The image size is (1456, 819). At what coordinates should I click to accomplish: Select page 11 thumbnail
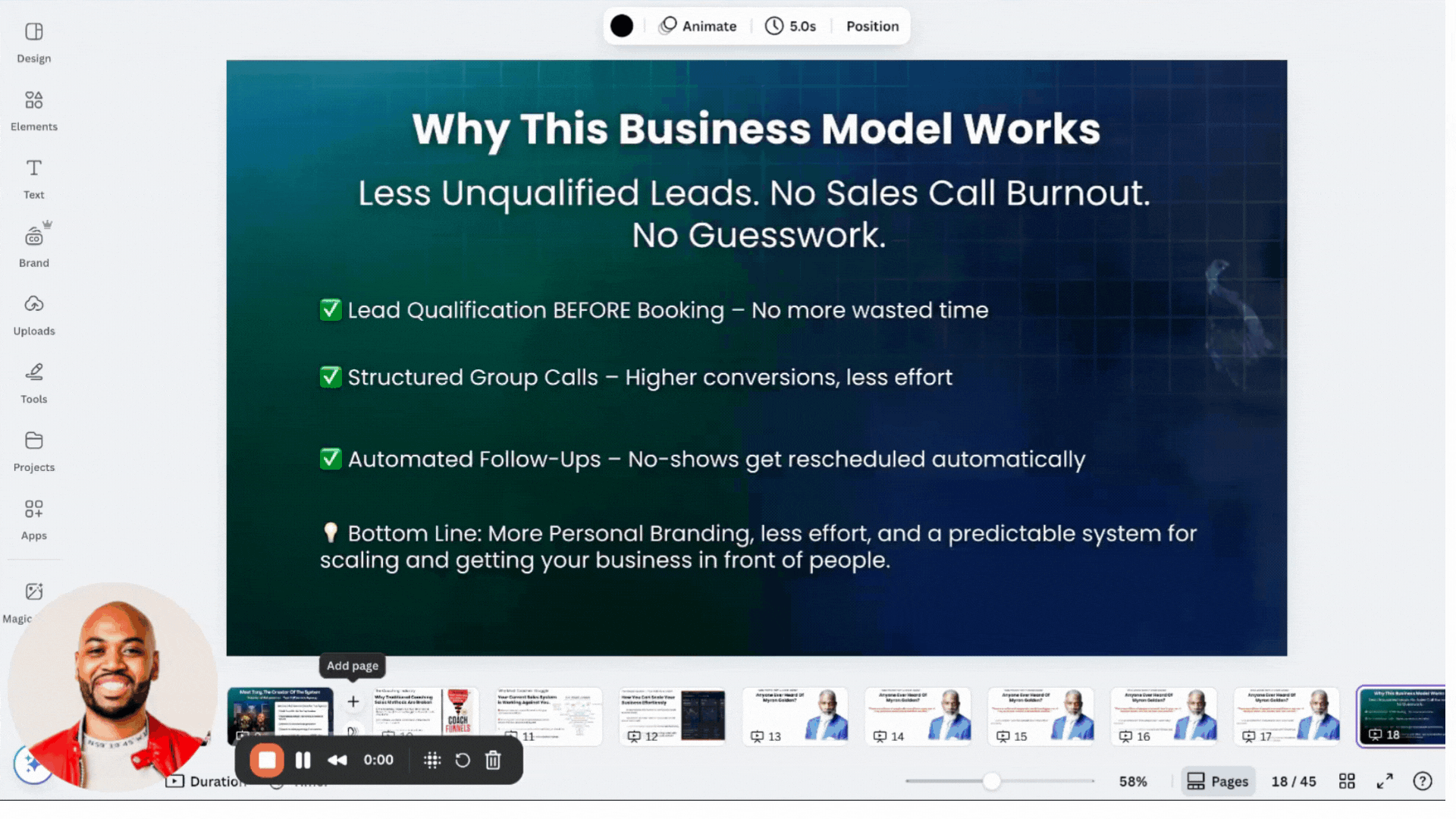coord(549,716)
